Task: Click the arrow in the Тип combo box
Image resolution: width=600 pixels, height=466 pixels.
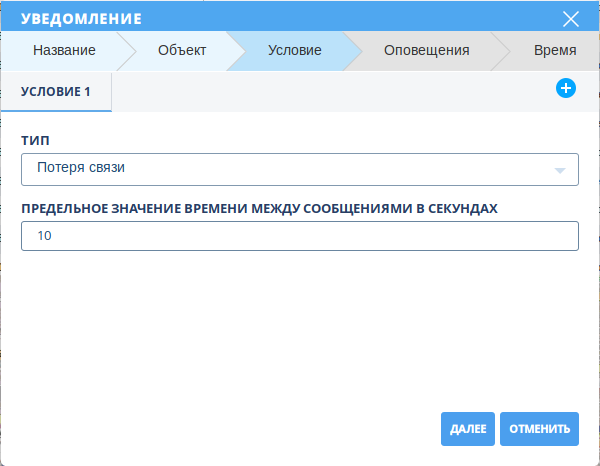Action: [x=560, y=170]
